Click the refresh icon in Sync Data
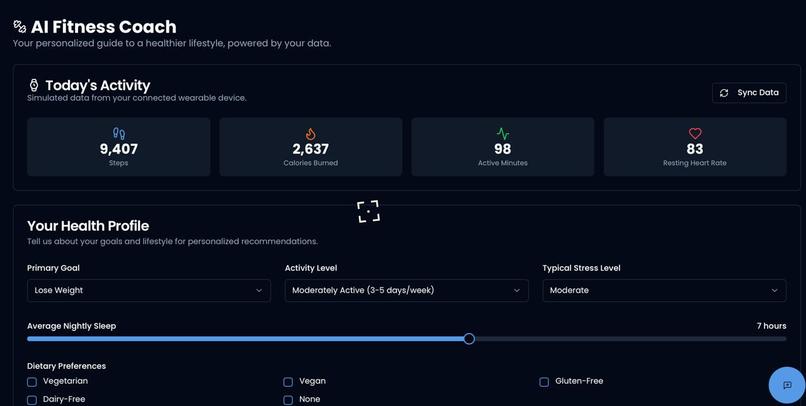806x406 pixels. pyautogui.click(x=724, y=93)
